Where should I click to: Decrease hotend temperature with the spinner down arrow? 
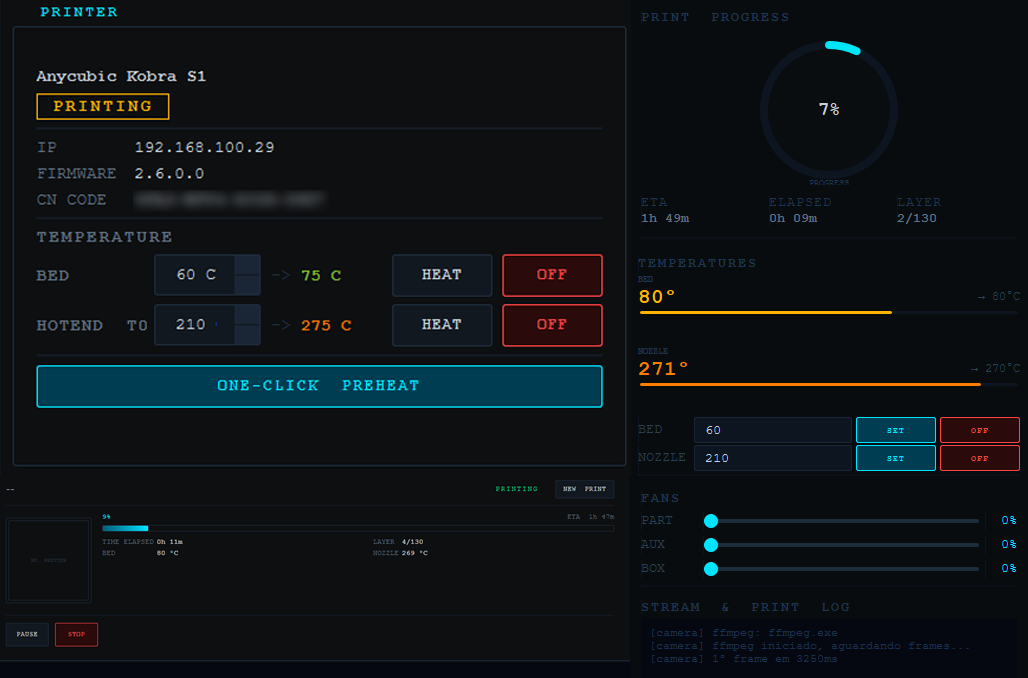(x=247, y=335)
